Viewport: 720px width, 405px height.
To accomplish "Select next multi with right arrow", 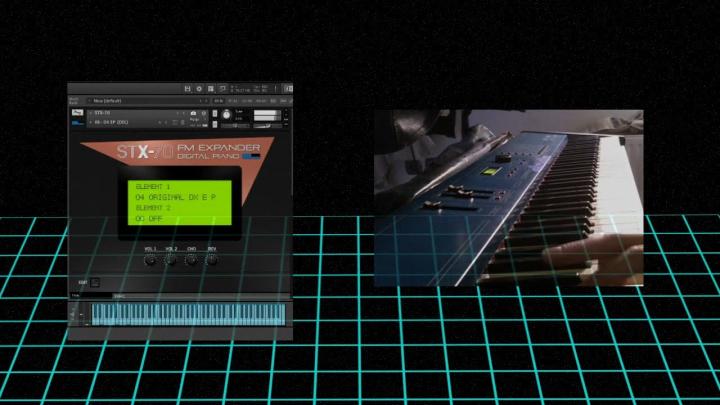I will [206, 101].
